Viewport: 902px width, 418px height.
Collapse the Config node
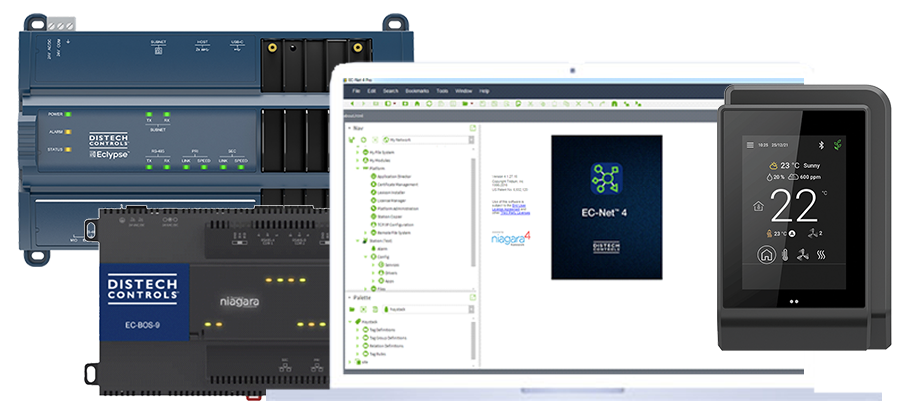click(x=365, y=257)
